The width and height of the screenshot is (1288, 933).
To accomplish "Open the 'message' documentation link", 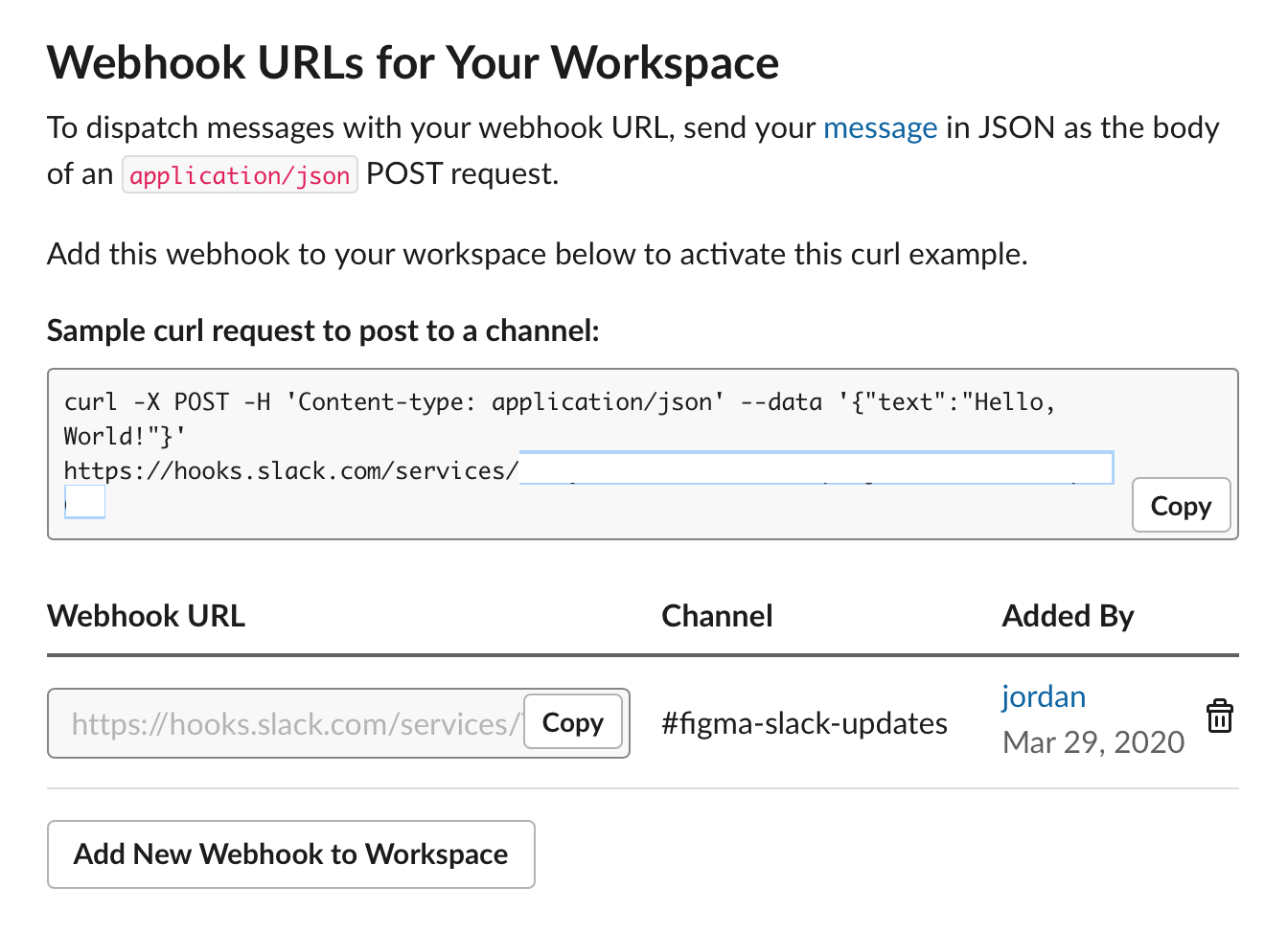I will (x=880, y=127).
